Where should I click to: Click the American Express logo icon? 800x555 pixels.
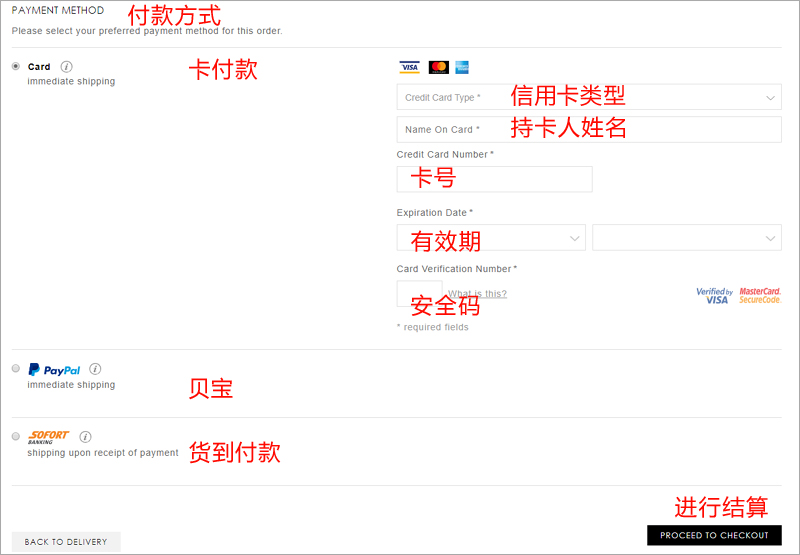(462, 67)
